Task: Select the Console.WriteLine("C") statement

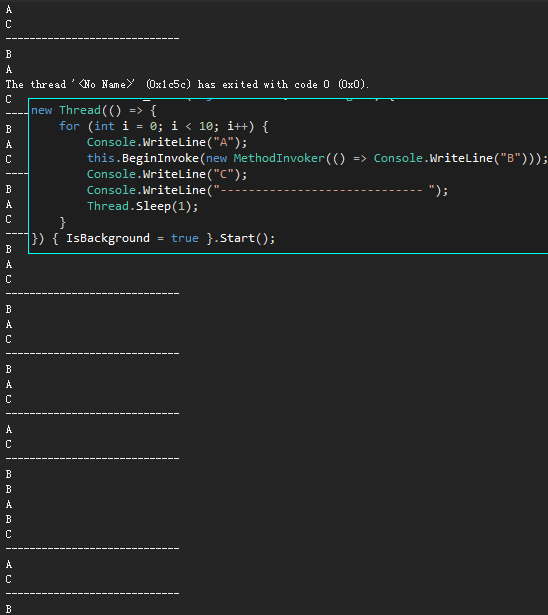Action: point(167,174)
